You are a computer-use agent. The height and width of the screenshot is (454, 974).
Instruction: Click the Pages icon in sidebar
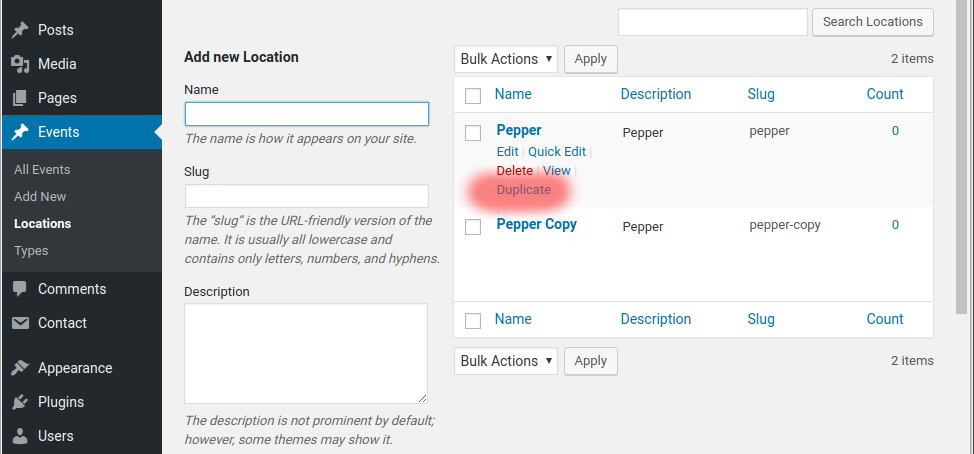(20, 98)
